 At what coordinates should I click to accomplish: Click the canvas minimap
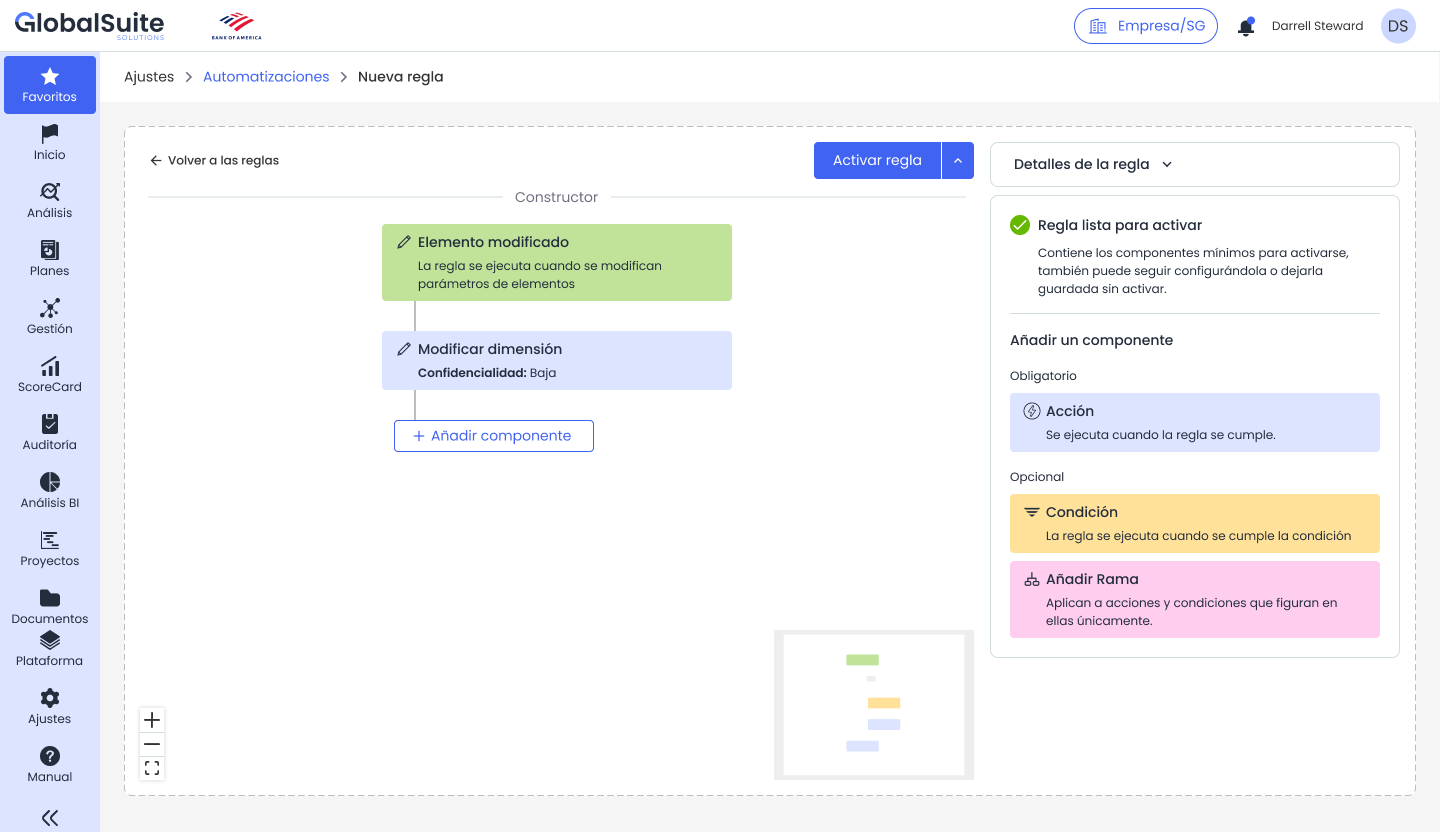[x=874, y=705]
